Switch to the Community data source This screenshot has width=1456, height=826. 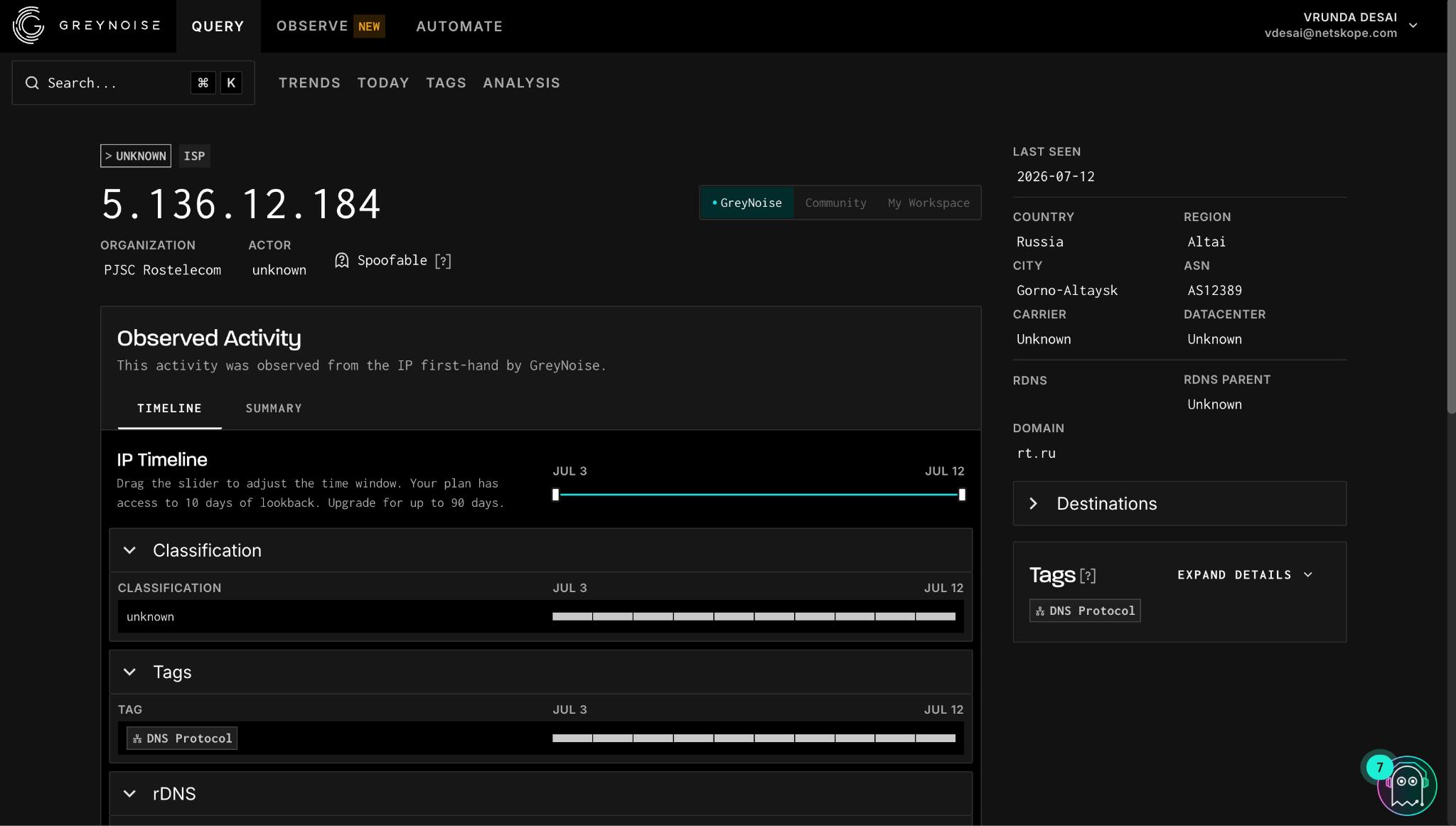[835, 203]
